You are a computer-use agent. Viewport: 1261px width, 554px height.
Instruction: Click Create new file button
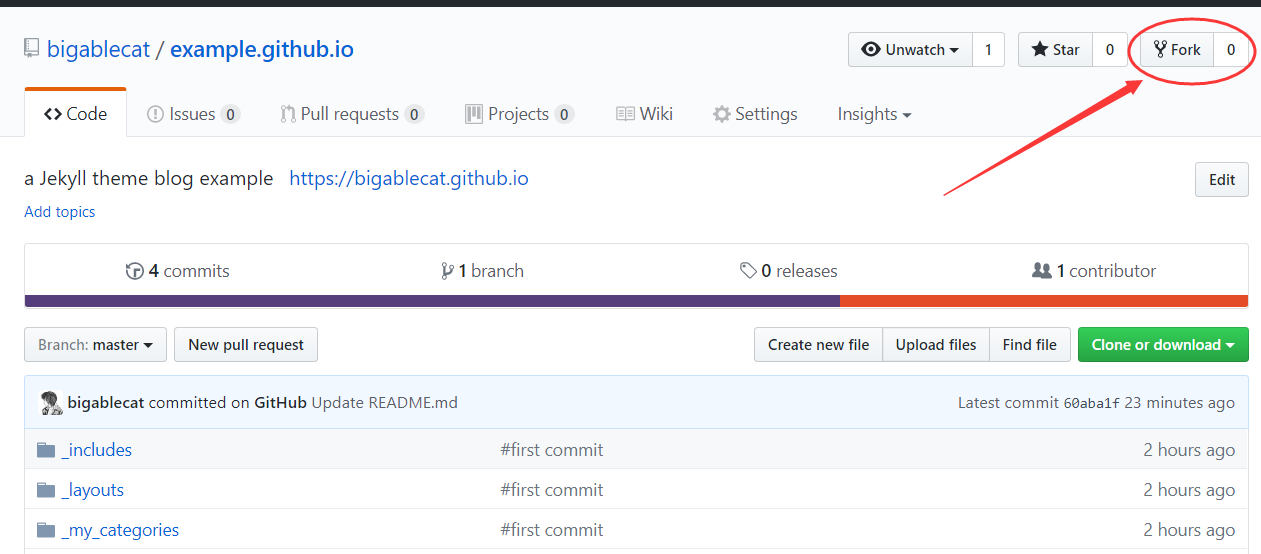coord(818,345)
